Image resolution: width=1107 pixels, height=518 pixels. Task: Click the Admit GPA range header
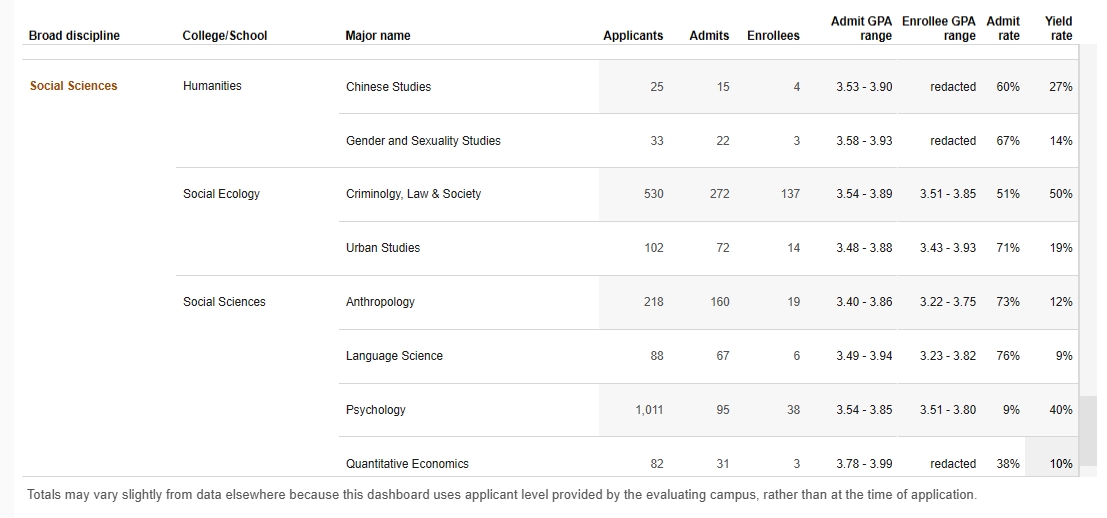861,28
